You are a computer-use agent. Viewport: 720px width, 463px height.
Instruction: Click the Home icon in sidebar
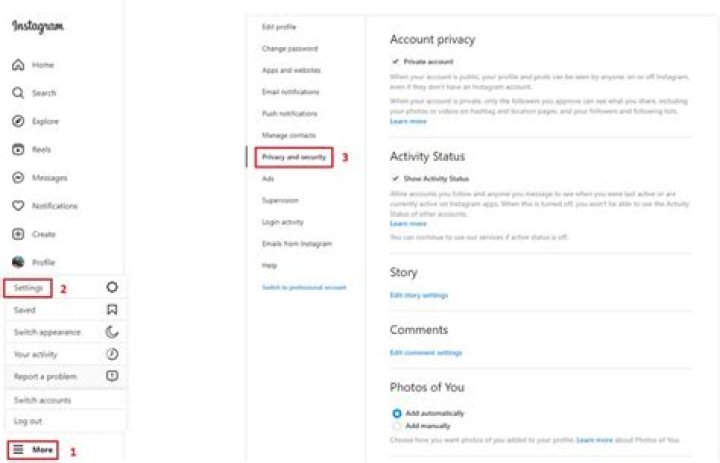click(x=18, y=65)
